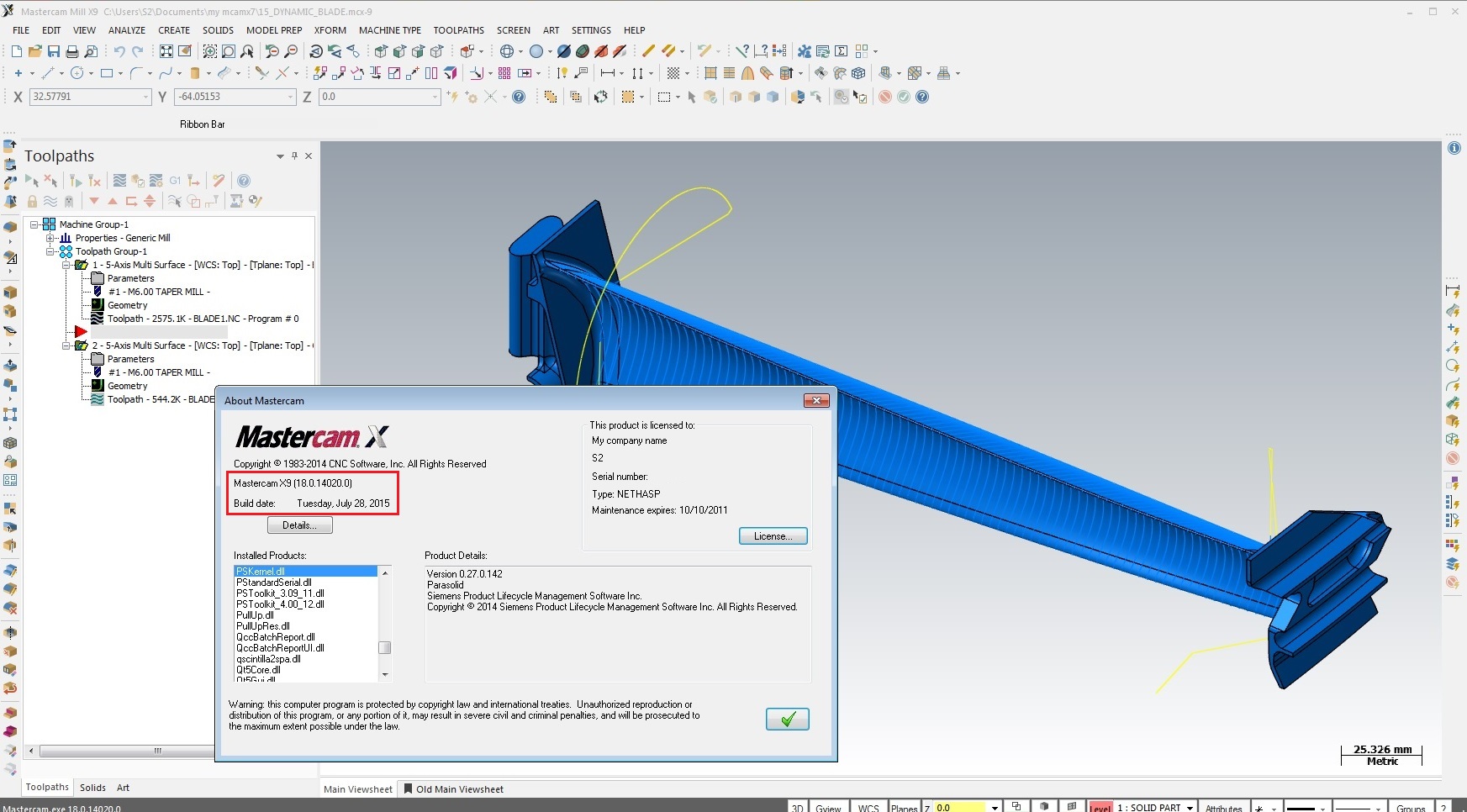1467x812 pixels.
Task: Select QccBatchReport.dll in Installed Products list
Action: [276, 637]
